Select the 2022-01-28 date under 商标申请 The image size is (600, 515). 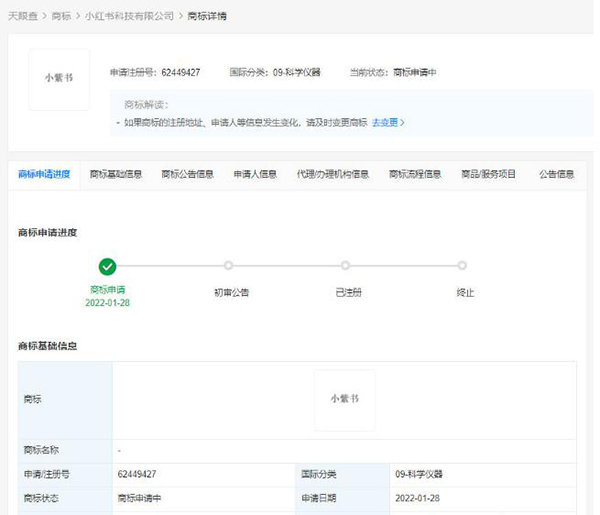coord(108,303)
